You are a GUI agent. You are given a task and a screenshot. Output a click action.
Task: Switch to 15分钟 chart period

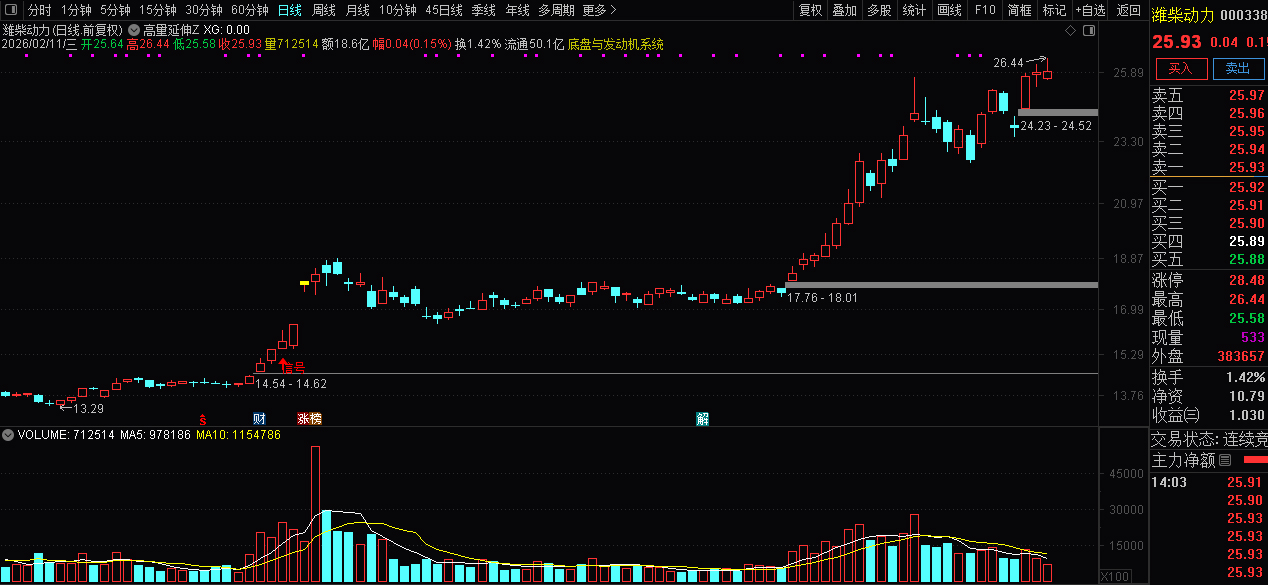pyautogui.click(x=158, y=10)
